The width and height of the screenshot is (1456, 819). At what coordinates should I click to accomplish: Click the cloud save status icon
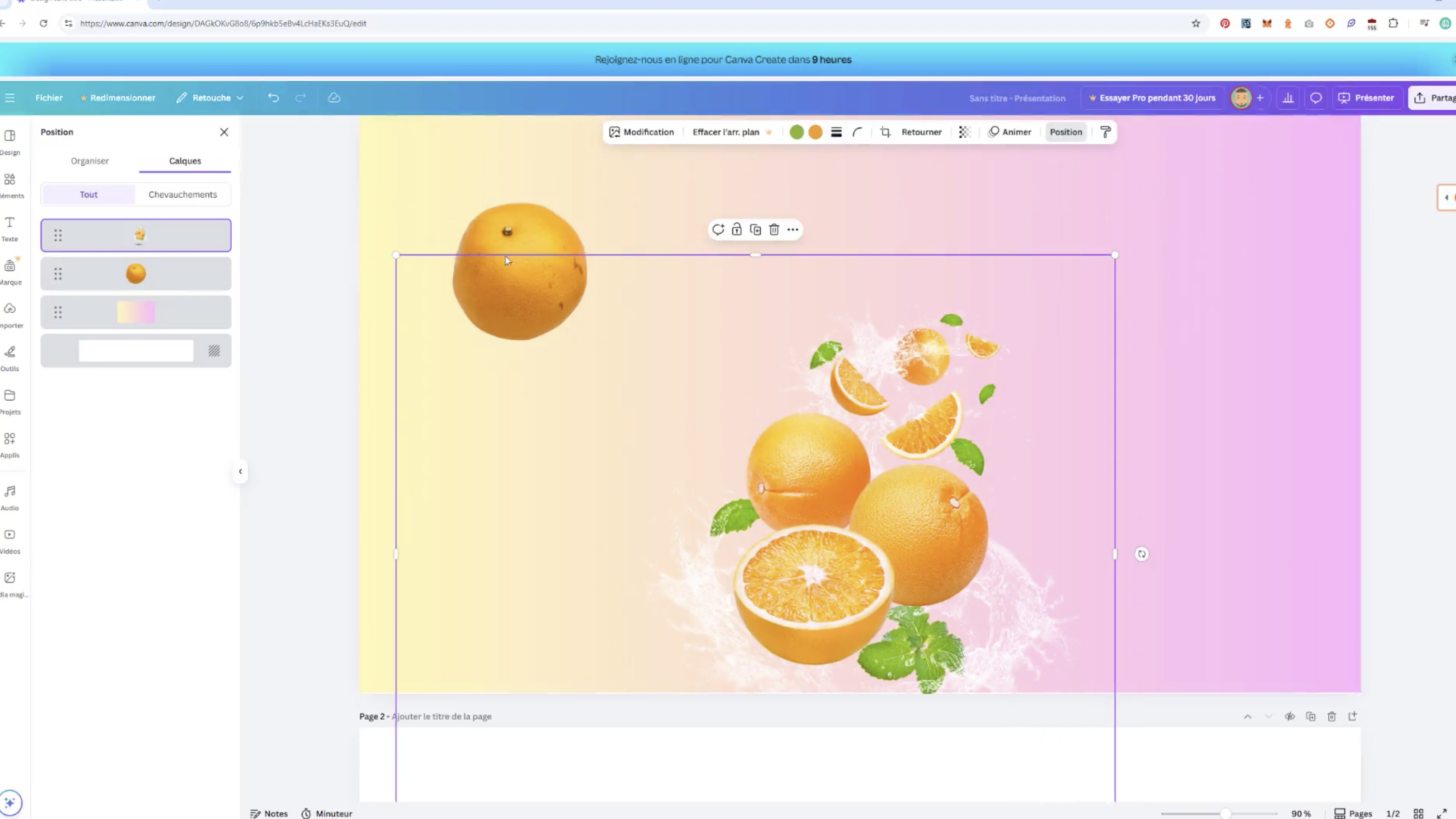334,98
